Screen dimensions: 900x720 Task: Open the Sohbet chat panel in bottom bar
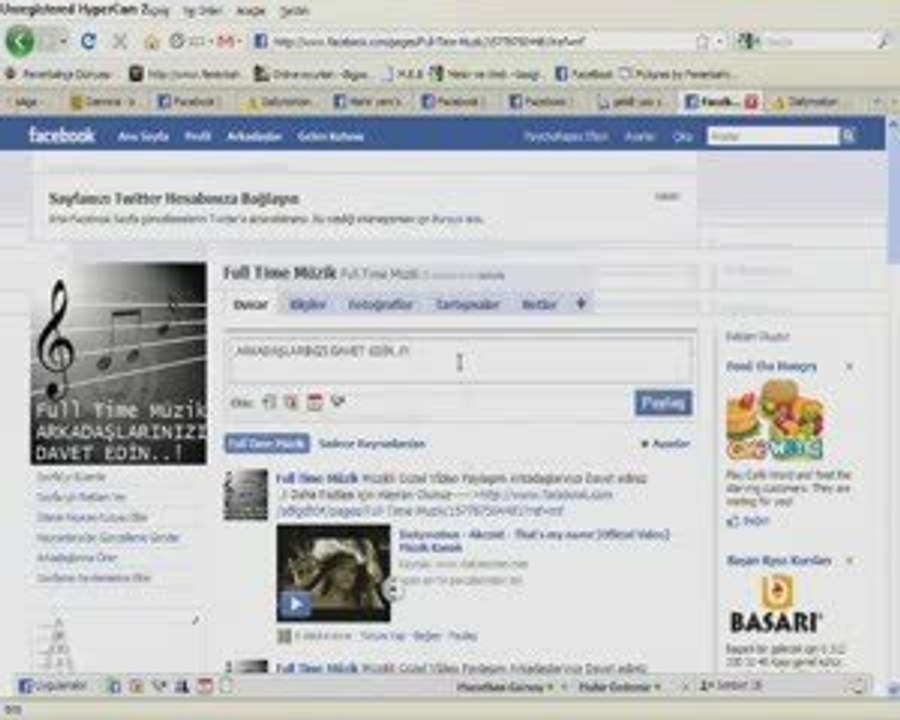point(731,686)
